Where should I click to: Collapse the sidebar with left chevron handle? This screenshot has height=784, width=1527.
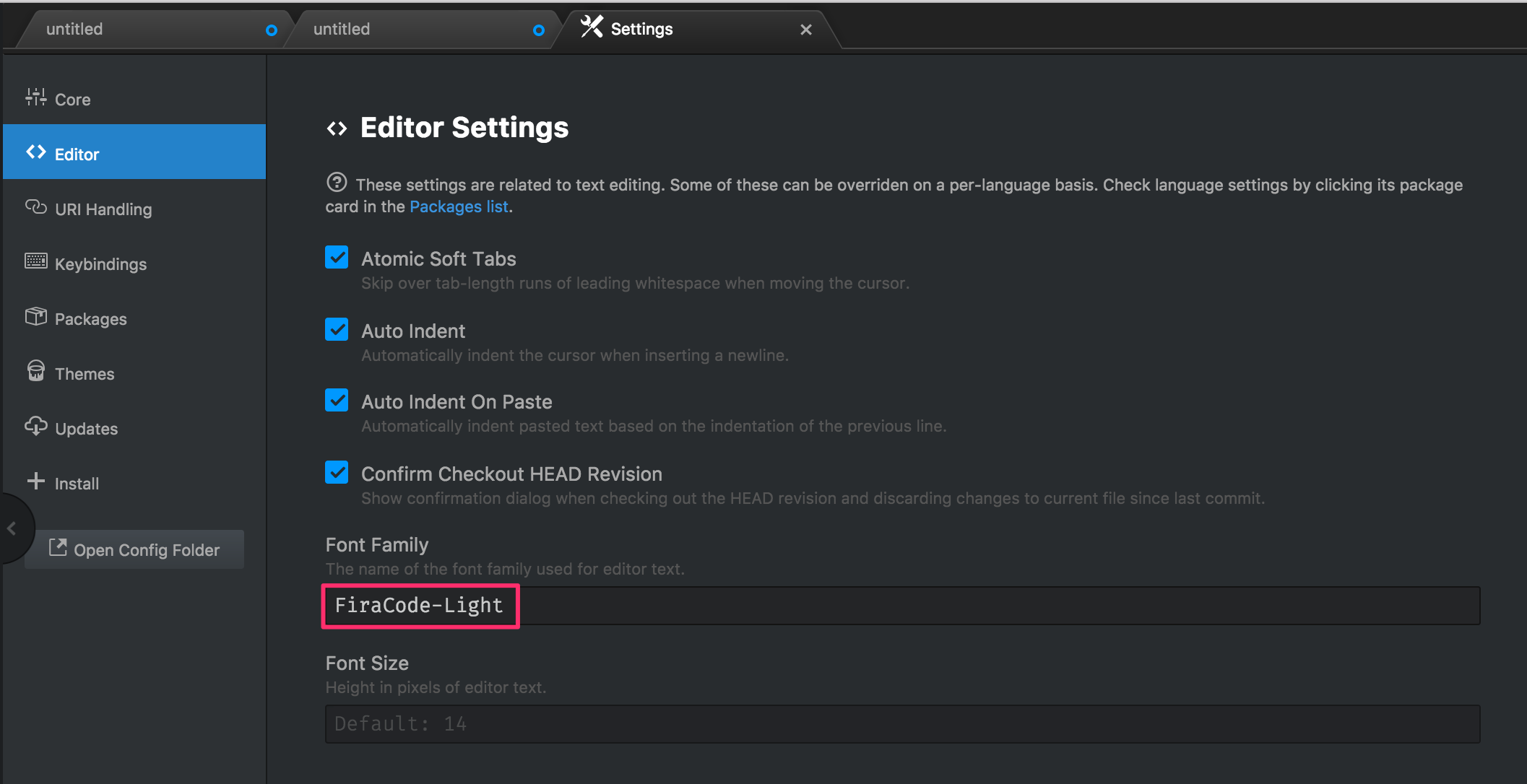pos(12,529)
